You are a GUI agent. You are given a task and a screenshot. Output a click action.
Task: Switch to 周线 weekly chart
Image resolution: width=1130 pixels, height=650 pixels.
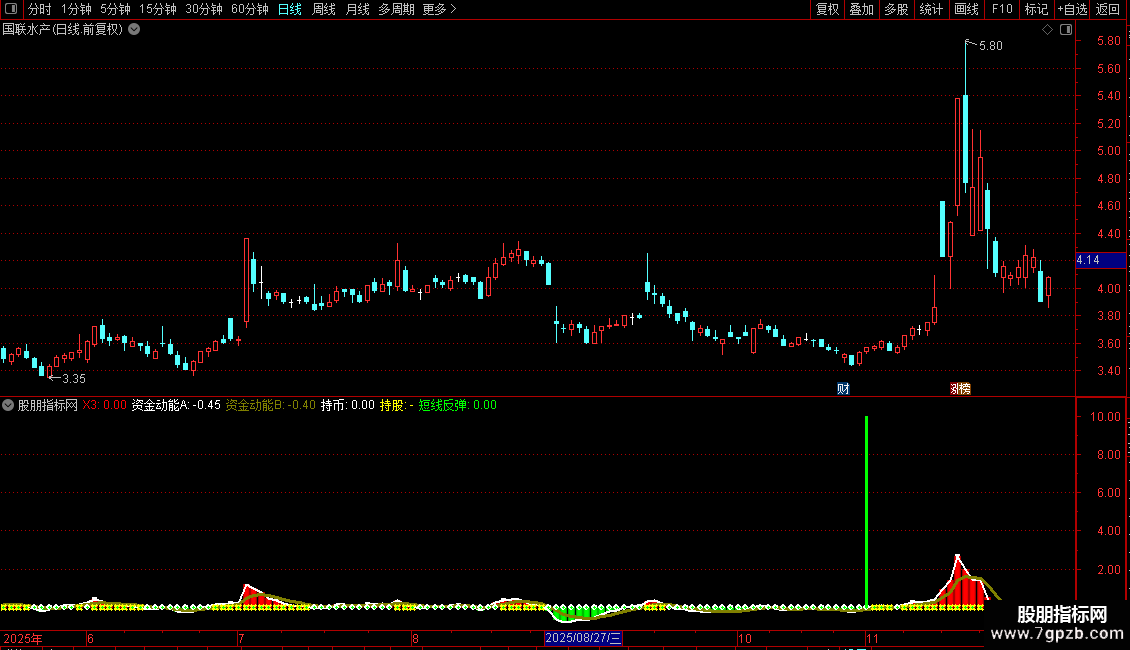pyautogui.click(x=324, y=9)
